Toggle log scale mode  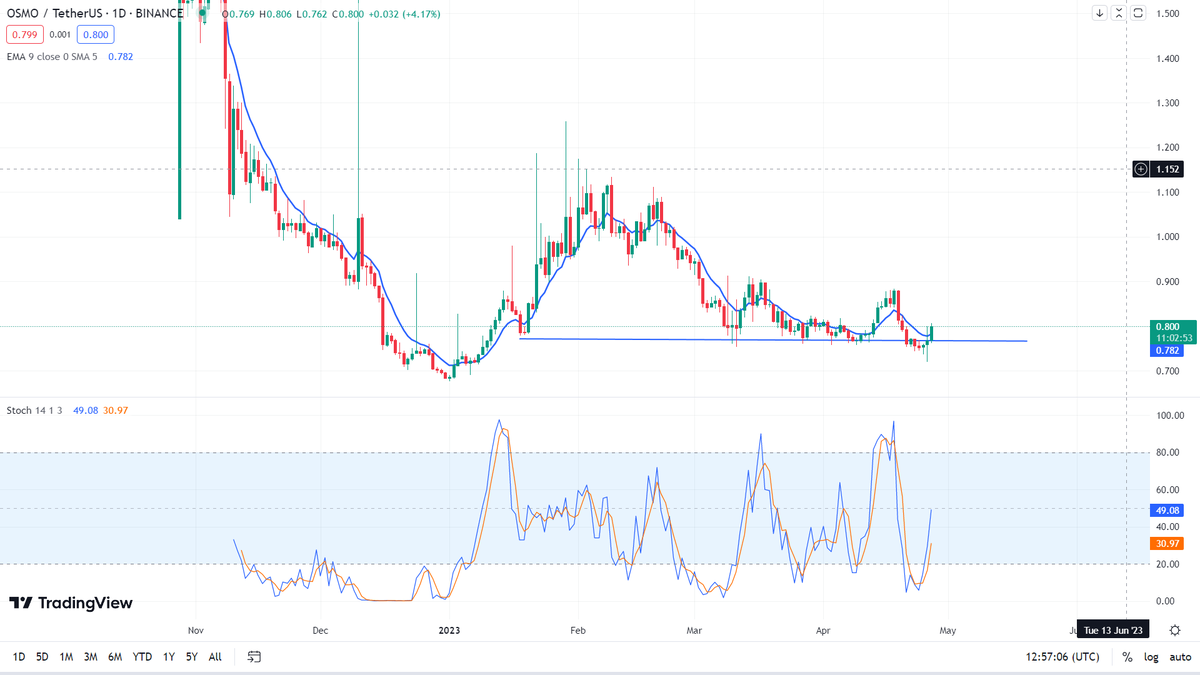coord(1151,657)
